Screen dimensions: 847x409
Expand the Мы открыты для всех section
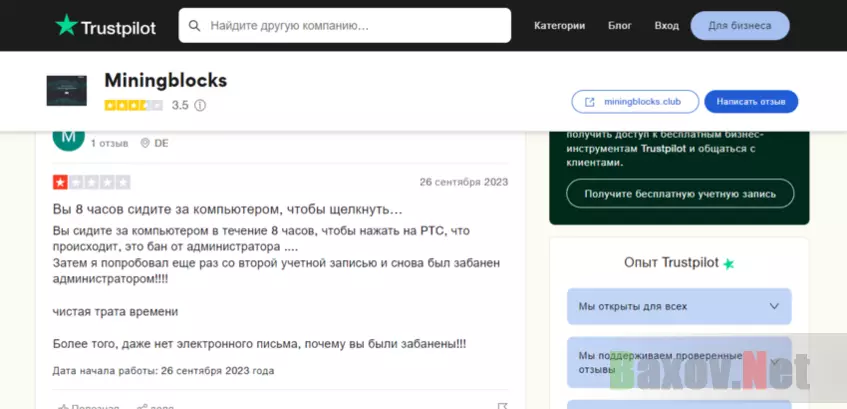point(679,306)
